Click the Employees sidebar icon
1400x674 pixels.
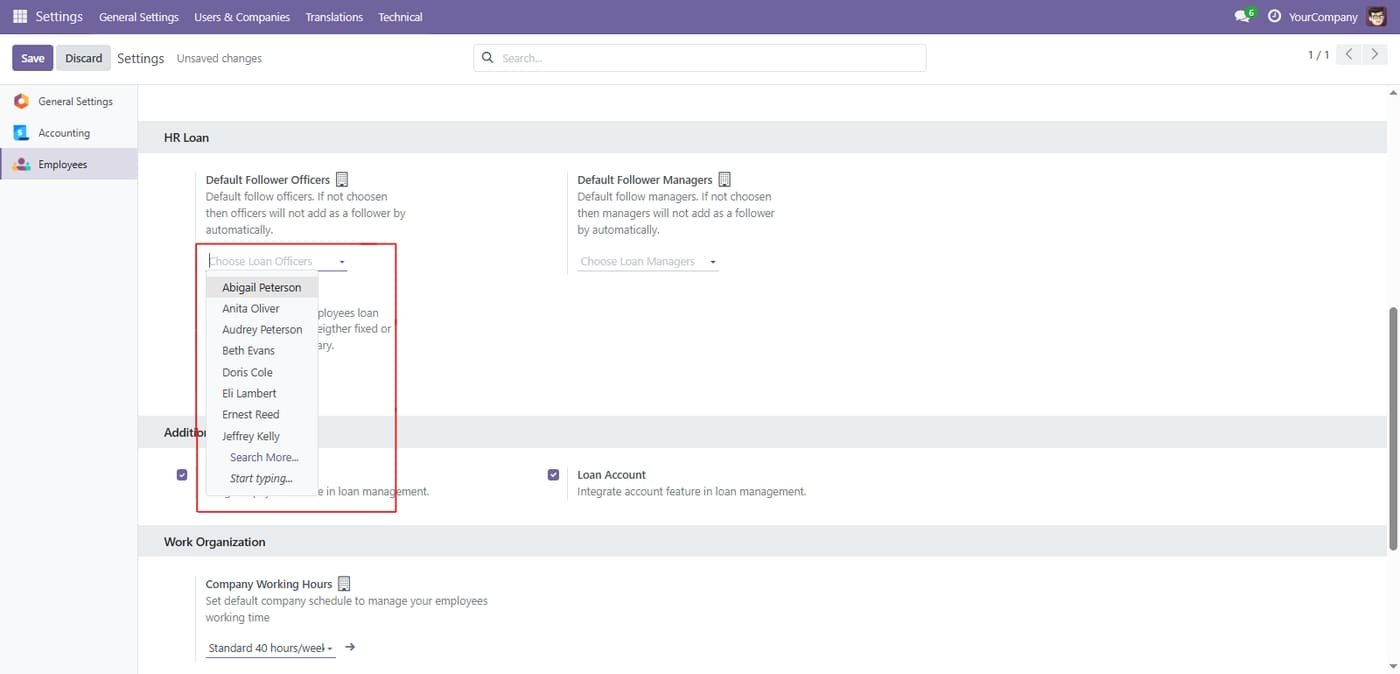[x=21, y=164]
